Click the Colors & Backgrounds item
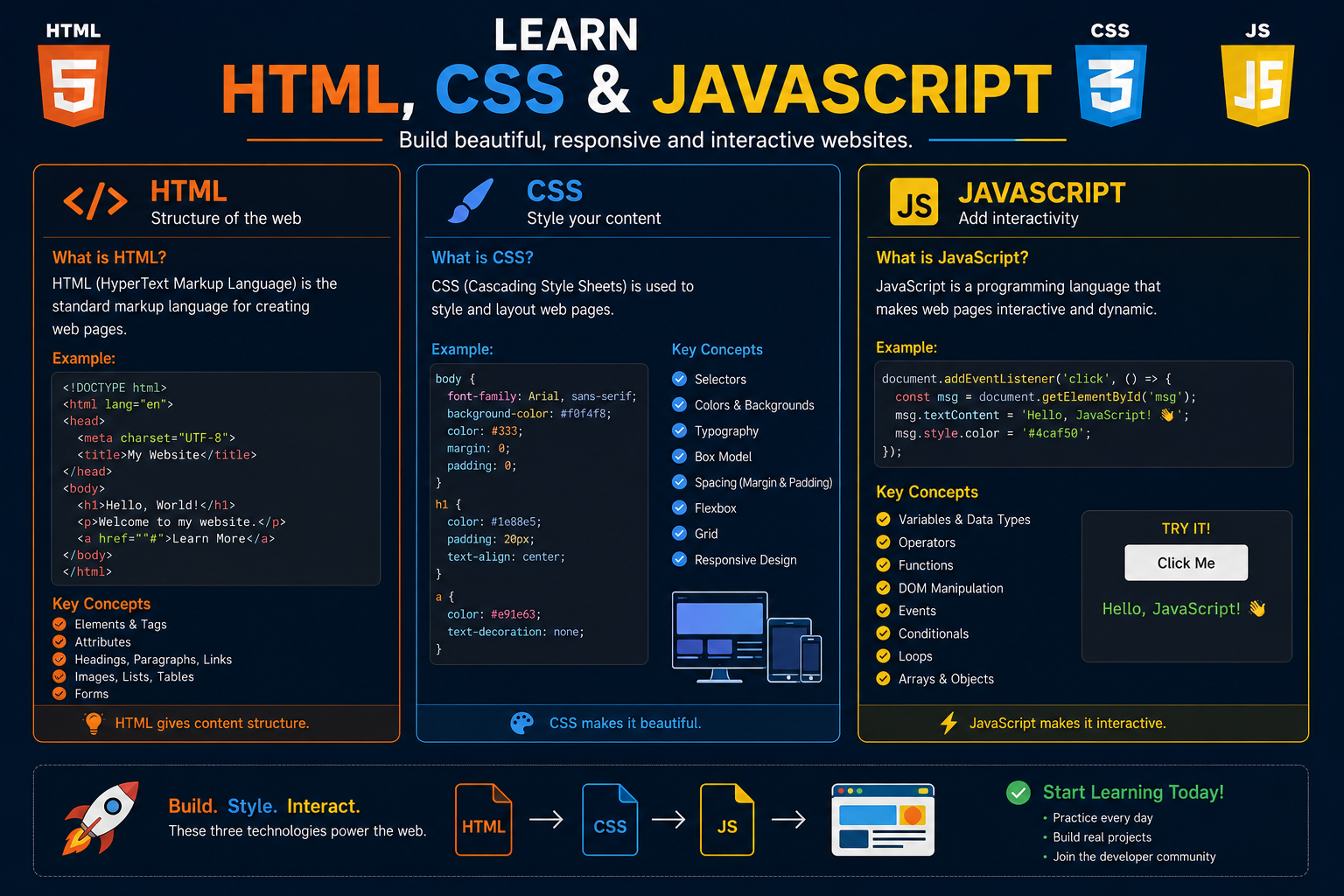 pos(754,405)
